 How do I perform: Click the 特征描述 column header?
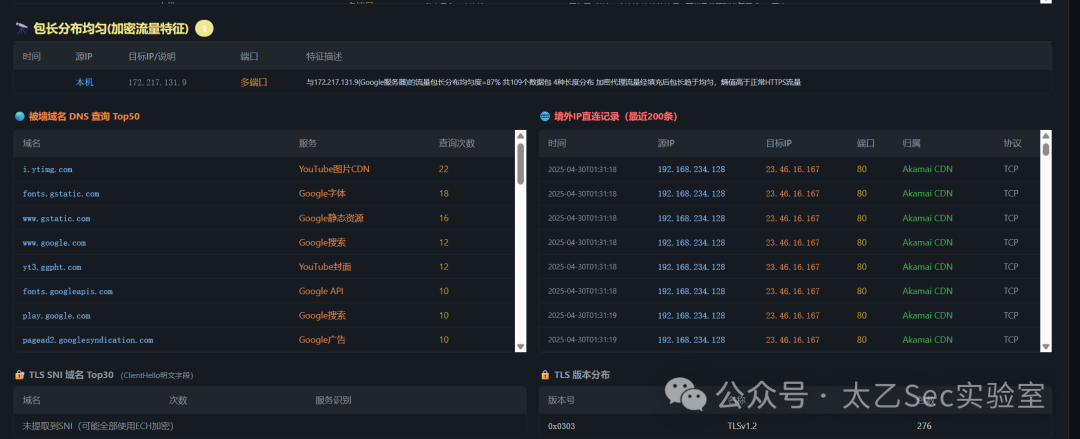click(324, 56)
